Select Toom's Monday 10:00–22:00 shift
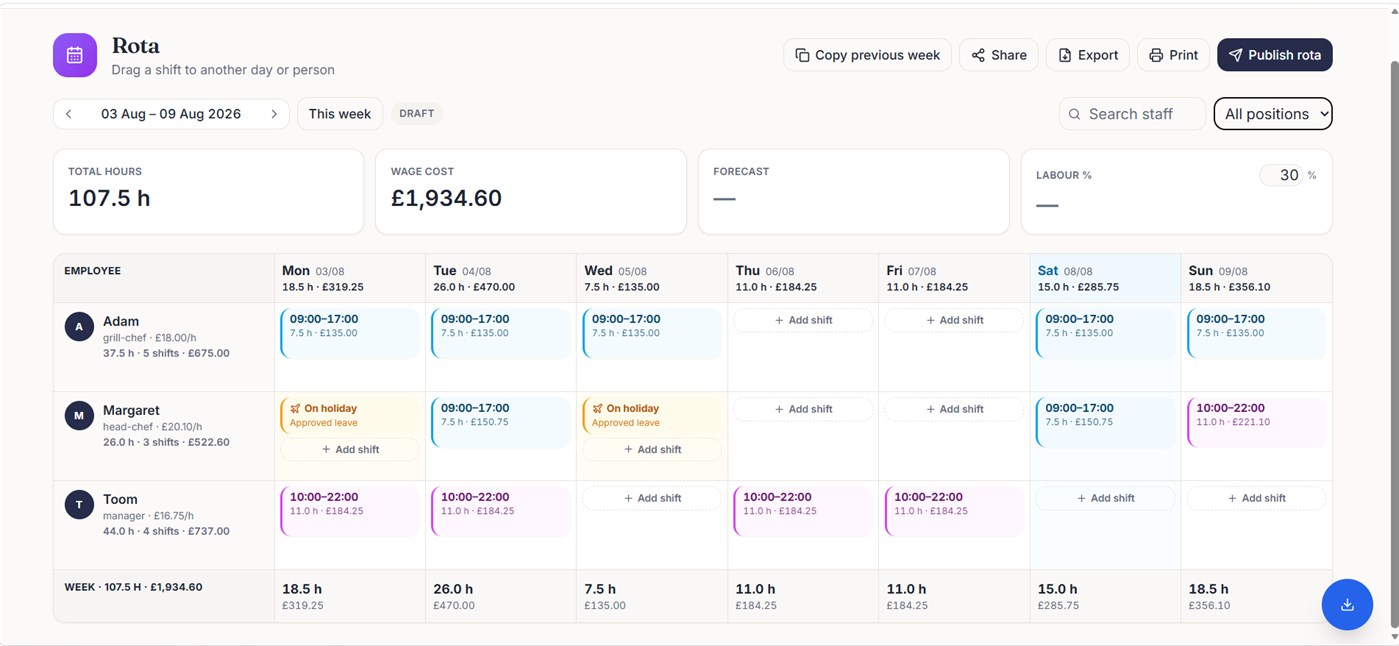 pyautogui.click(x=350, y=511)
